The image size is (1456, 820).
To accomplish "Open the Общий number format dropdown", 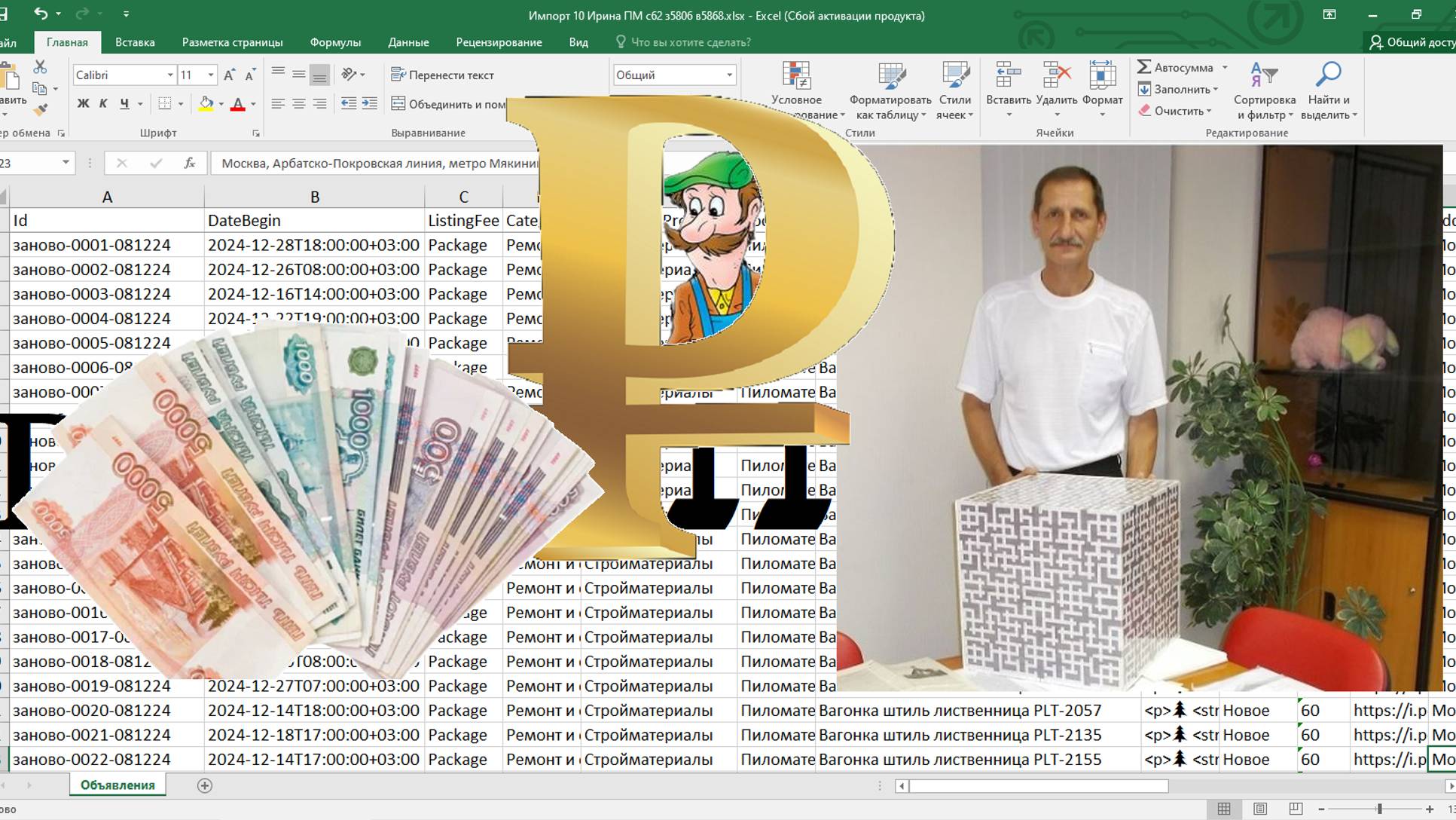I will pyautogui.click(x=729, y=75).
